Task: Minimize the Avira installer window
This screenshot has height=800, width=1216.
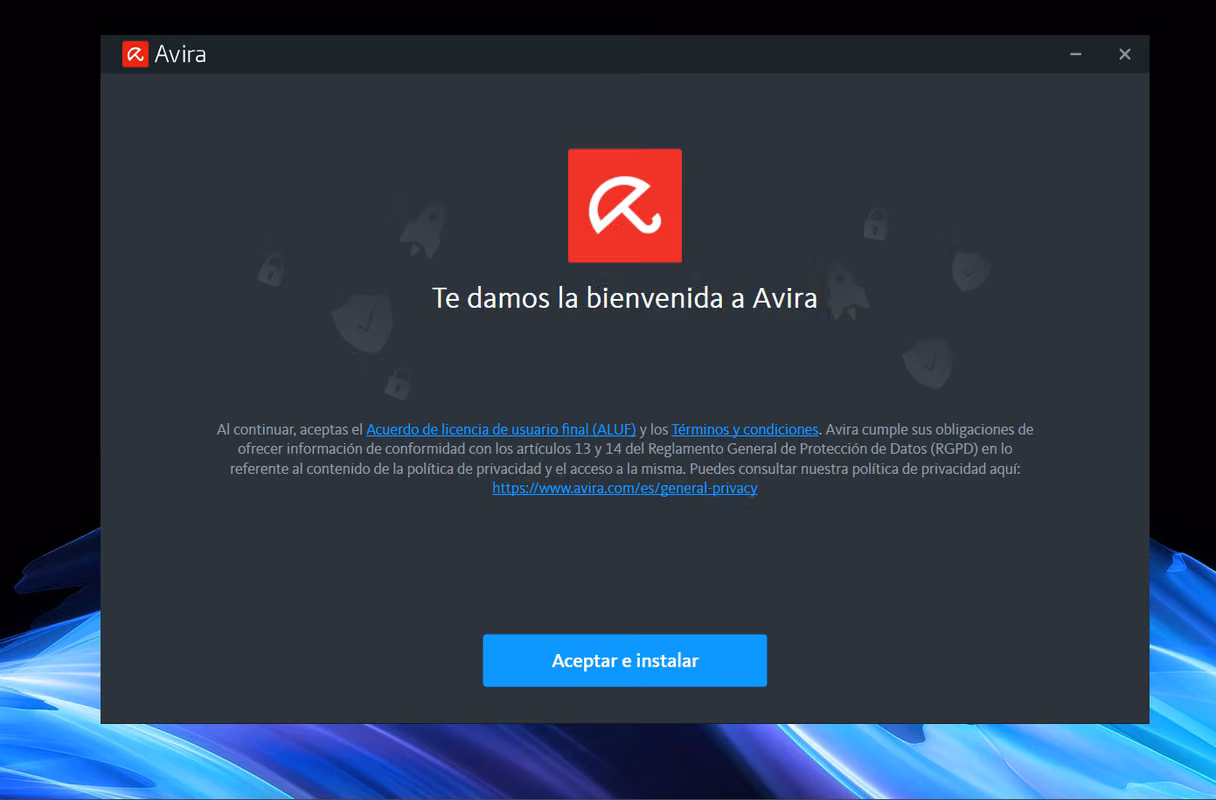Action: coord(1076,54)
